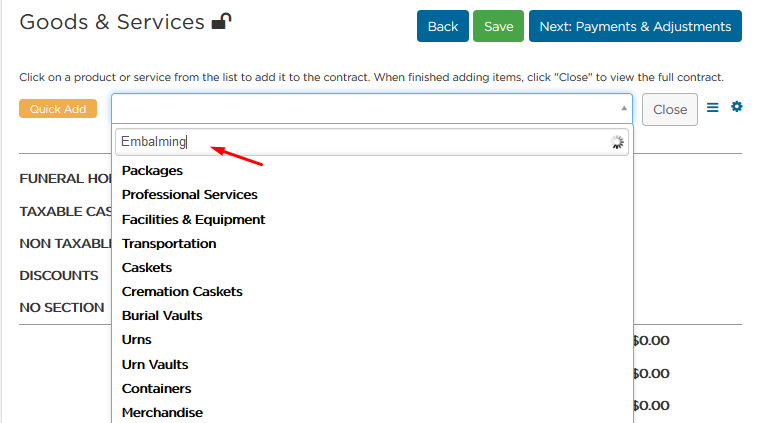Select Professional Services category
Viewport: 758px width, 423px height.
click(190, 195)
